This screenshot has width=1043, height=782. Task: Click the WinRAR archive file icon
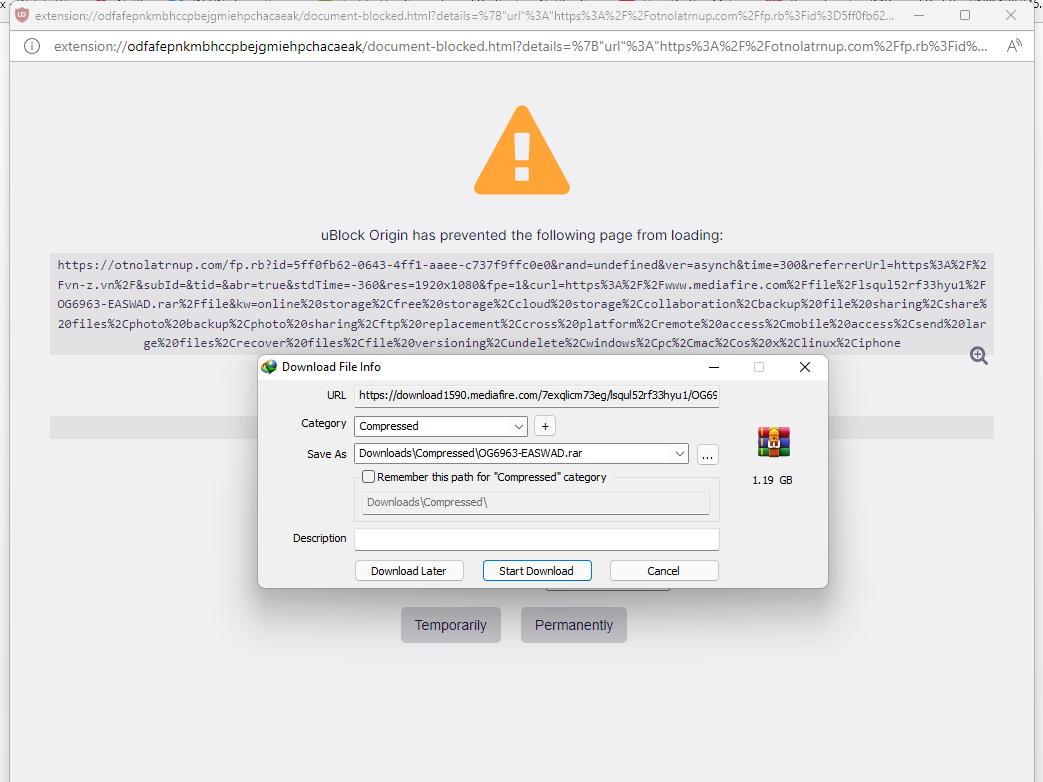point(773,442)
